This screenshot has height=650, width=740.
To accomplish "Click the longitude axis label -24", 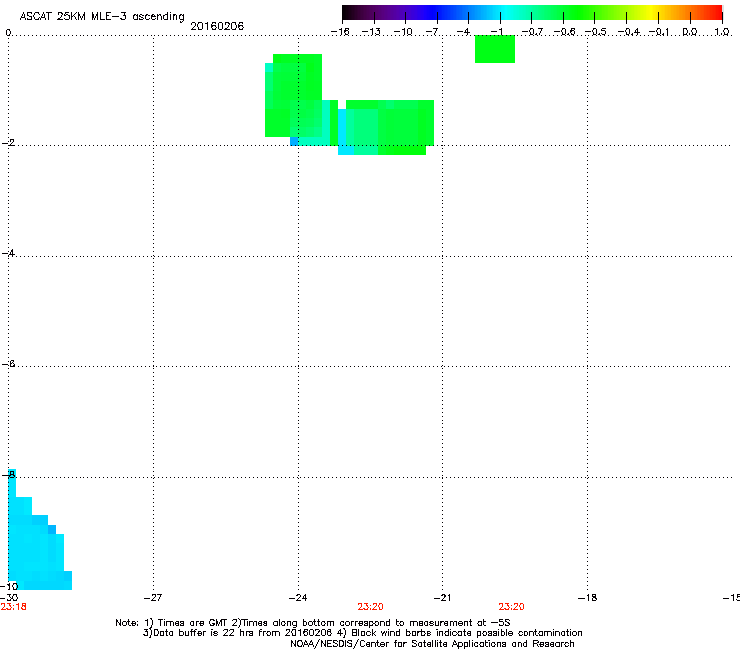I will 298,598.
